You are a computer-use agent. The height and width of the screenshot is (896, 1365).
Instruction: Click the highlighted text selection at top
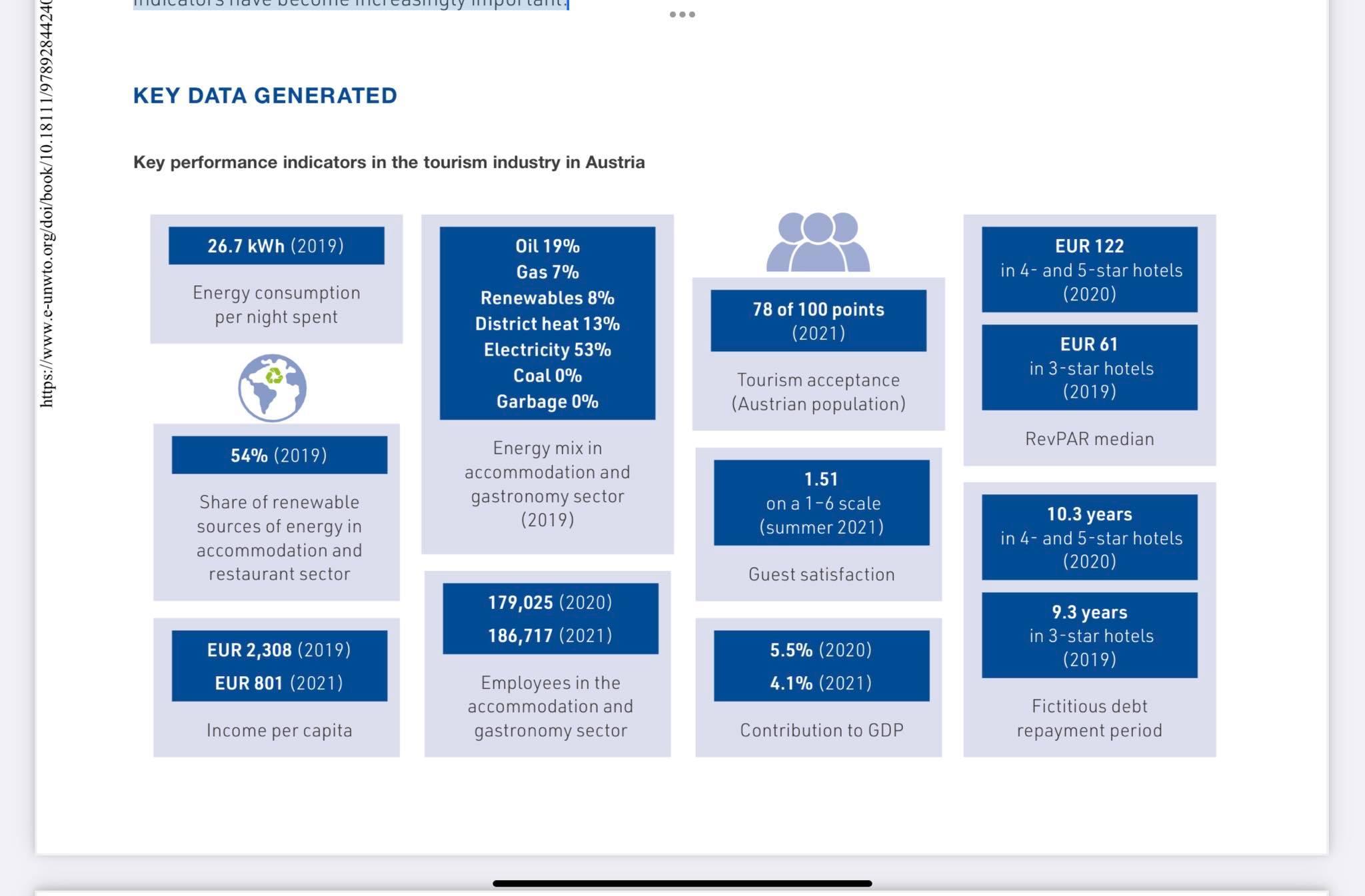coord(350,4)
